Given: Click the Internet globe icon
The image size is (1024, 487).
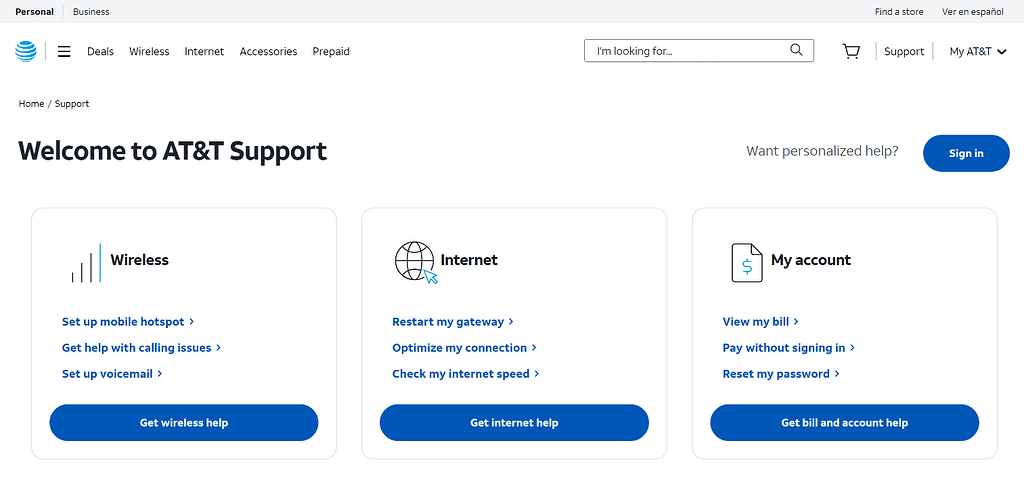Looking at the screenshot, I should pyautogui.click(x=416, y=262).
